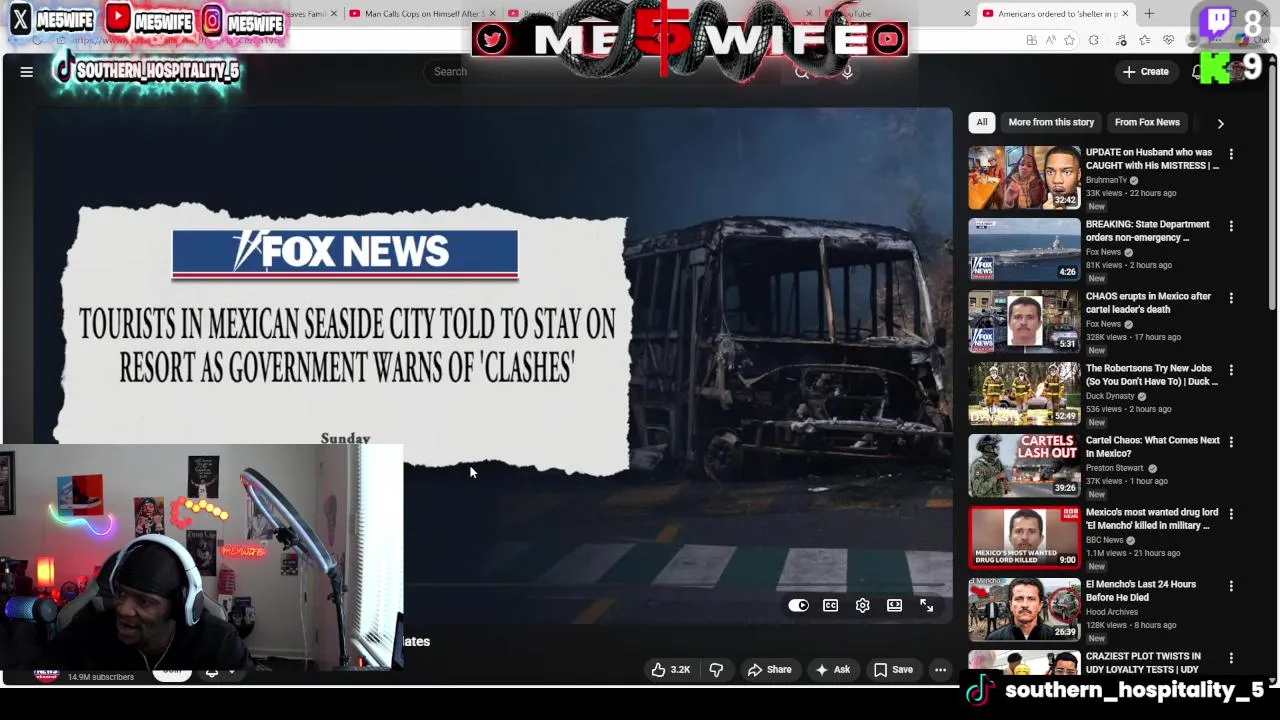Close the 'Americans ordered to shelter' tab
Screen dimensions: 1280x720
(x=1125, y=14)
